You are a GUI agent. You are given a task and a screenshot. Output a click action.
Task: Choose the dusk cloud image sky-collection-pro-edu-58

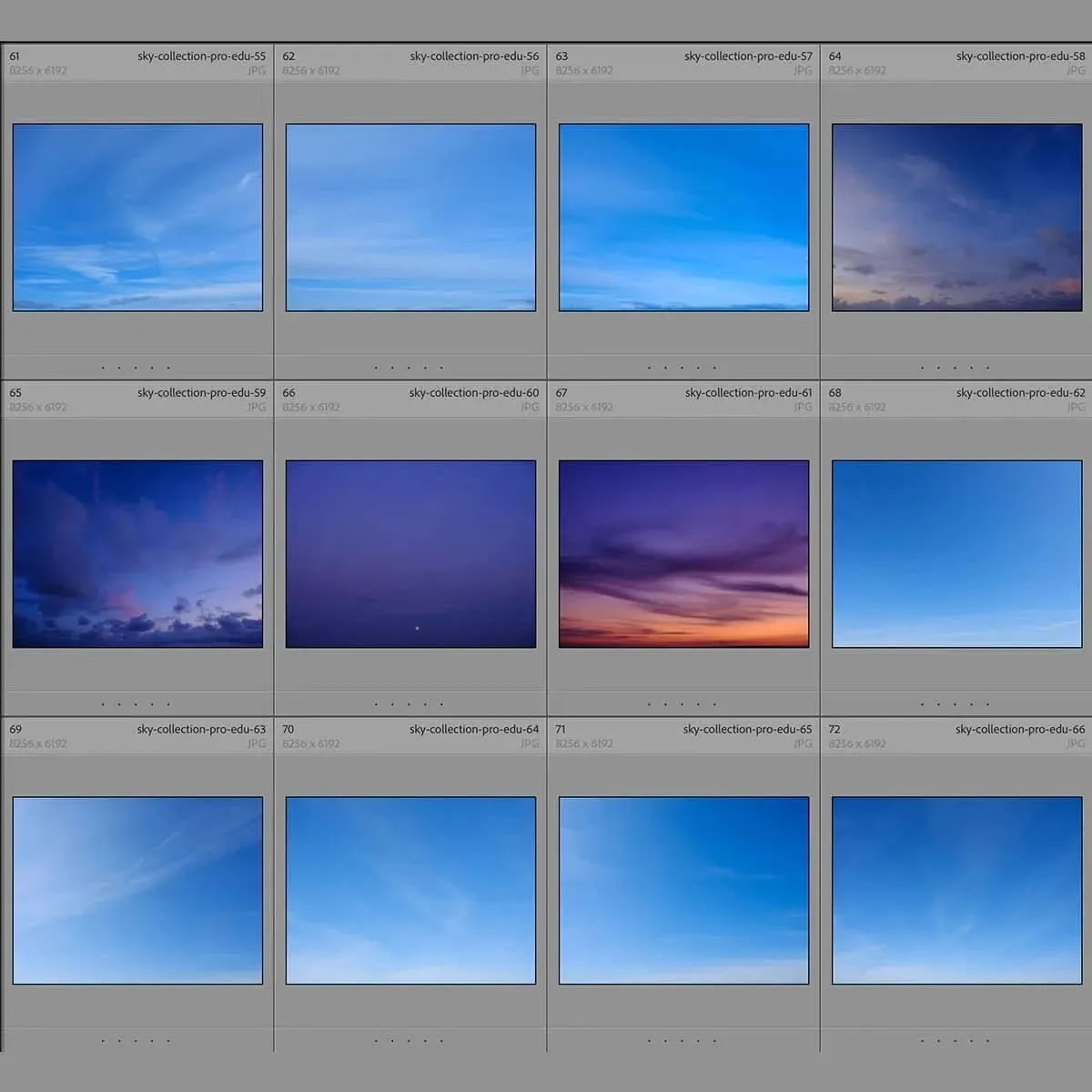click(956, 217)
